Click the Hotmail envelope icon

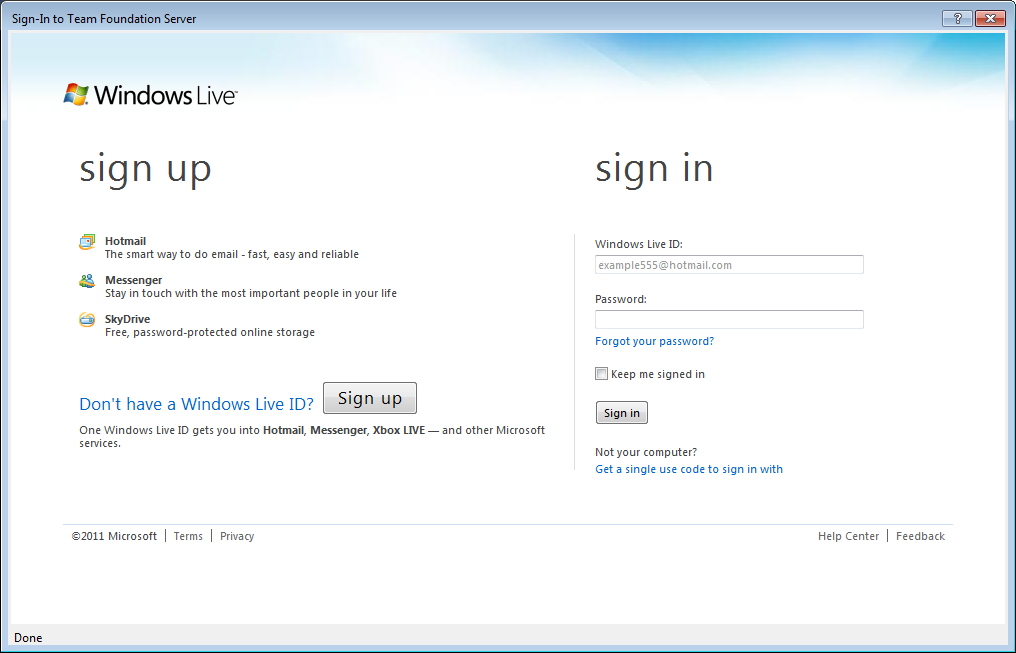88,242
